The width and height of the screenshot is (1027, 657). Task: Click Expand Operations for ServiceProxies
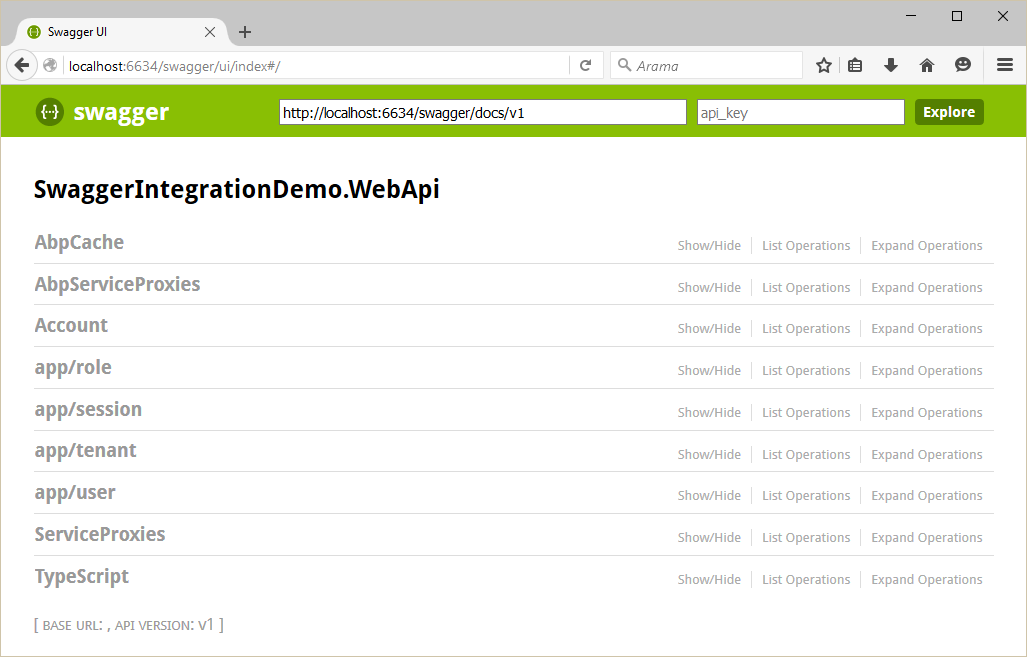927,538
